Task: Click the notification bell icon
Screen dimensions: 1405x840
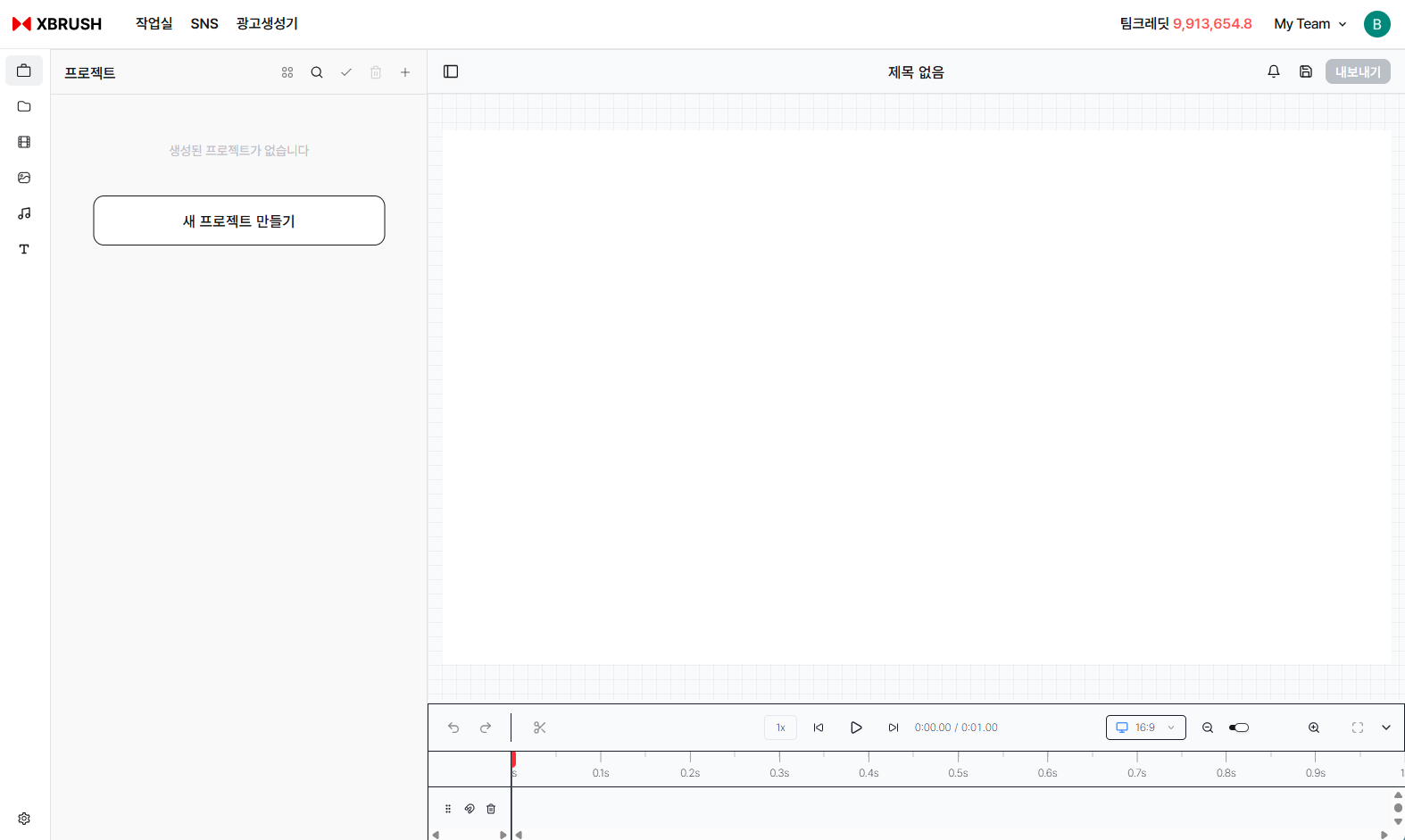Action: 1274,71
